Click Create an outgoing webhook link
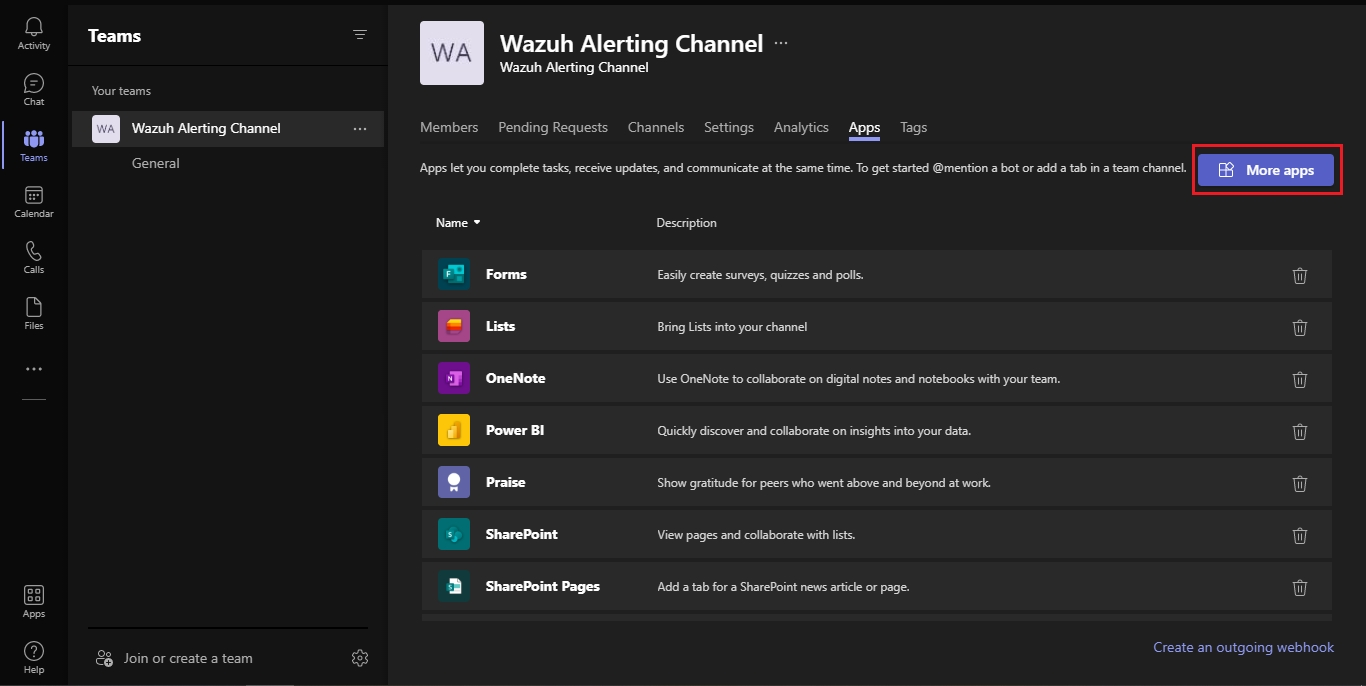Image resolution: width=1366 pixels, height=686 pixels. pyautogui.click(x=1243, y=647)
